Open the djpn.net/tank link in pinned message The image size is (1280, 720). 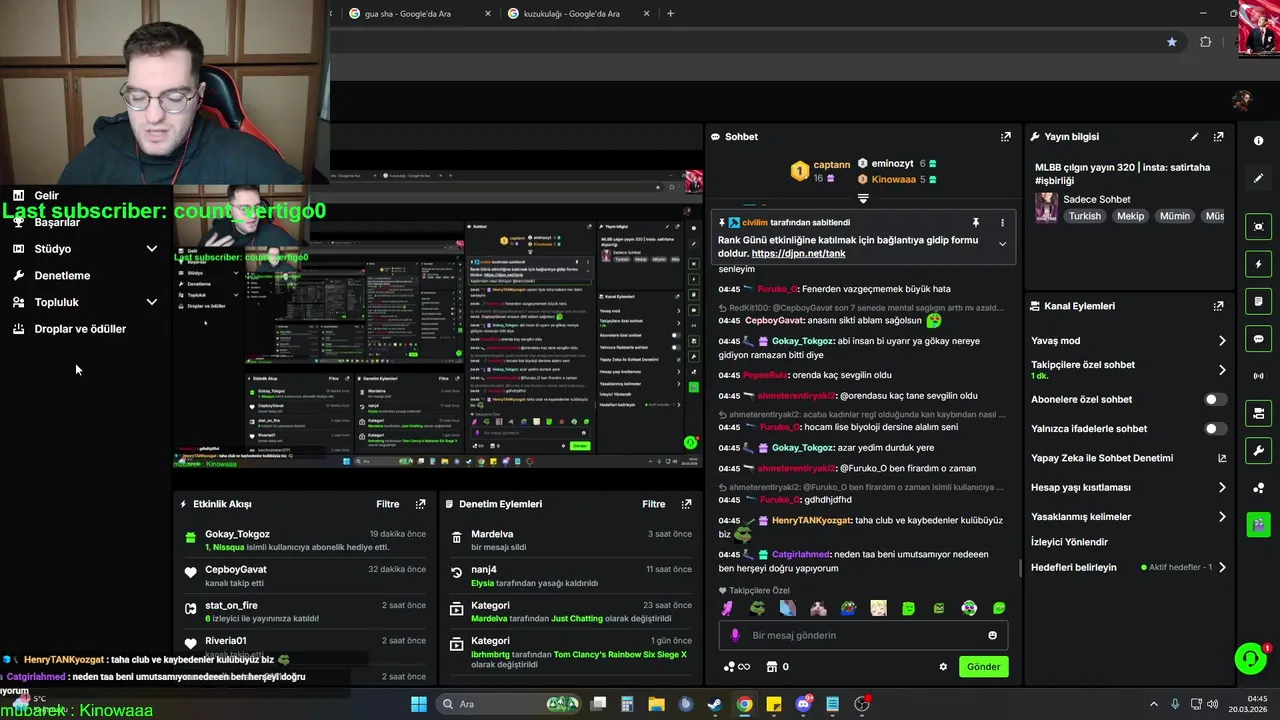[798, 254]
